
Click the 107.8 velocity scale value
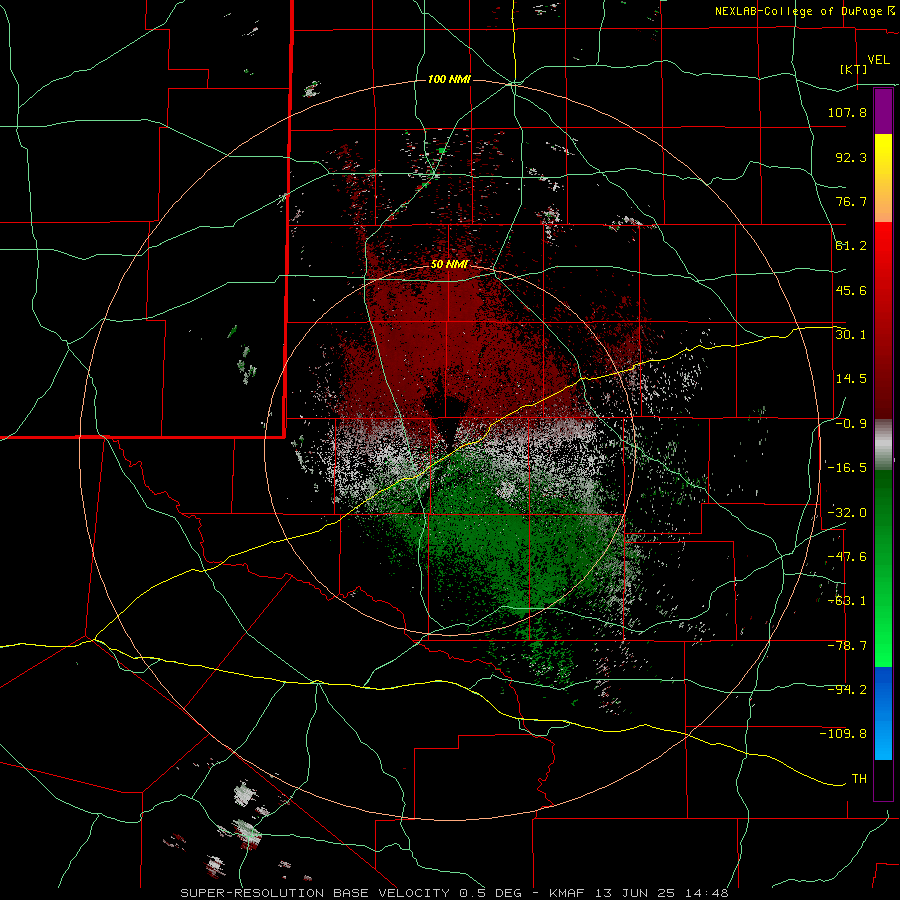pyautogui.click(x=847, y=112)
